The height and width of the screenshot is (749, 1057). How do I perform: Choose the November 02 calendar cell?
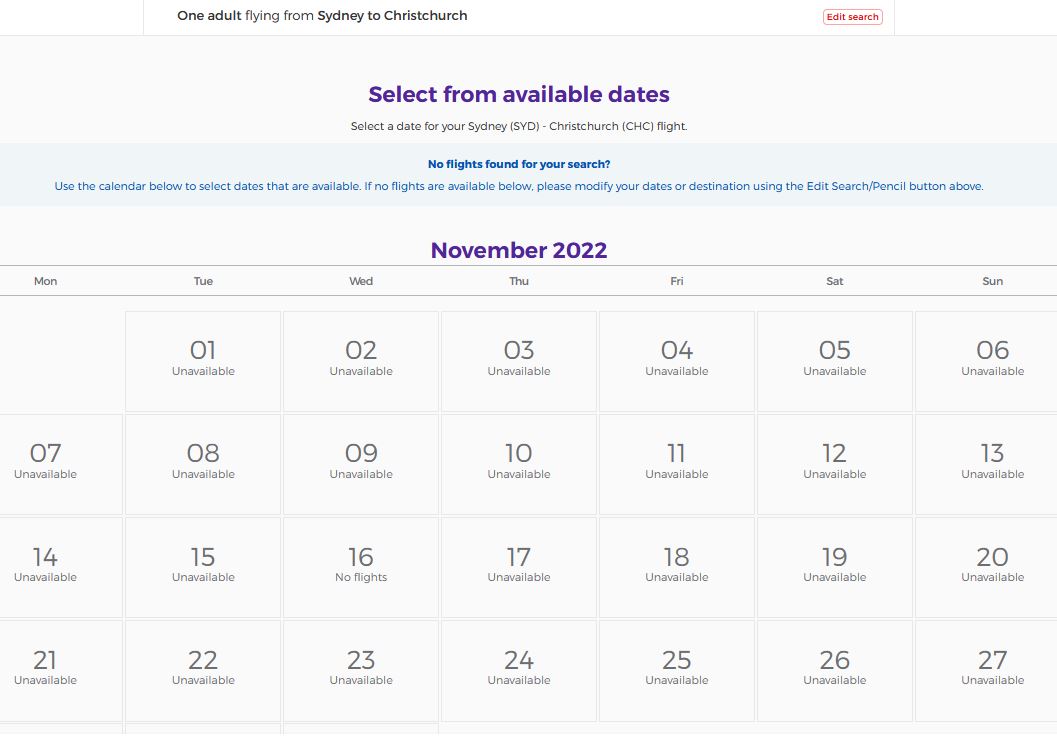[x=361, y=360]
